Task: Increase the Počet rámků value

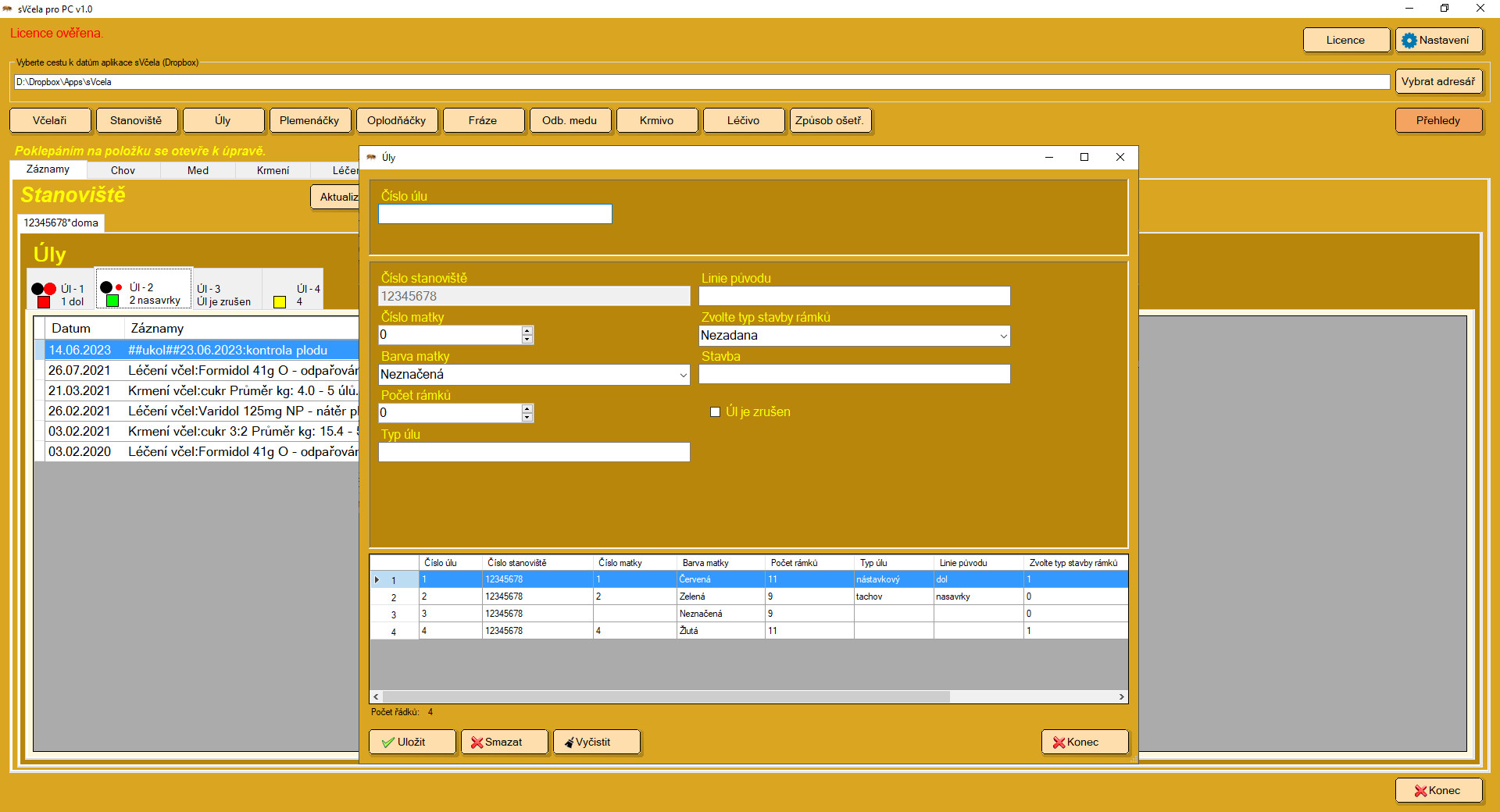Action: click(527, 408)
